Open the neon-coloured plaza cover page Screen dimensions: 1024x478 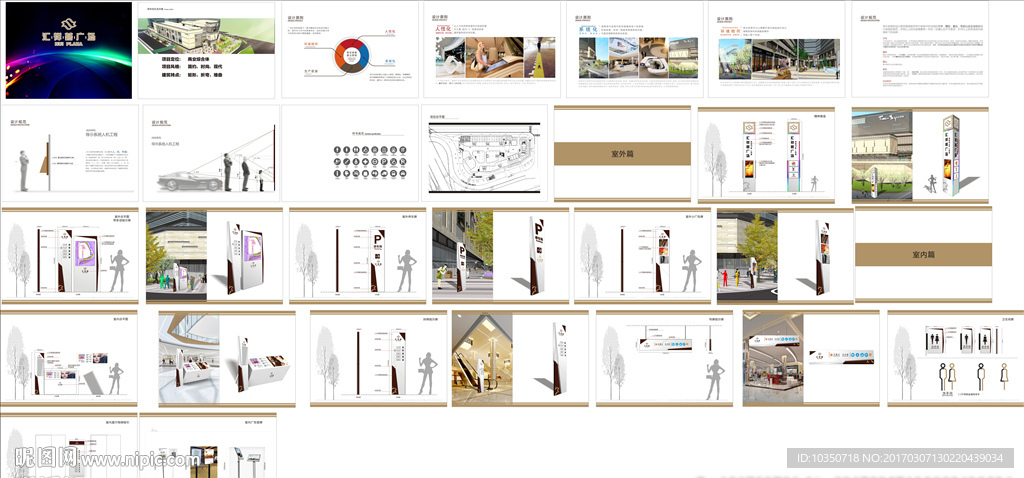click(x=69, y=50)
